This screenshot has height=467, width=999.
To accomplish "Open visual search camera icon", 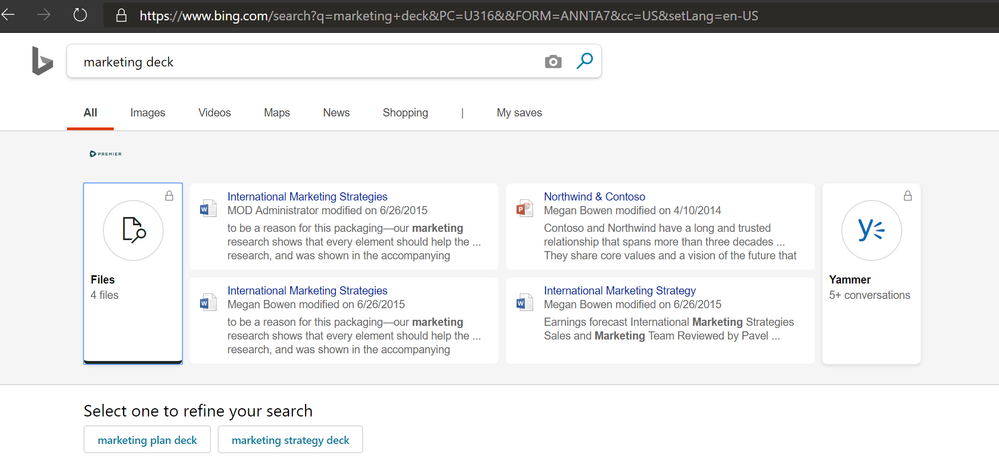I will click(x=553, y=61).
